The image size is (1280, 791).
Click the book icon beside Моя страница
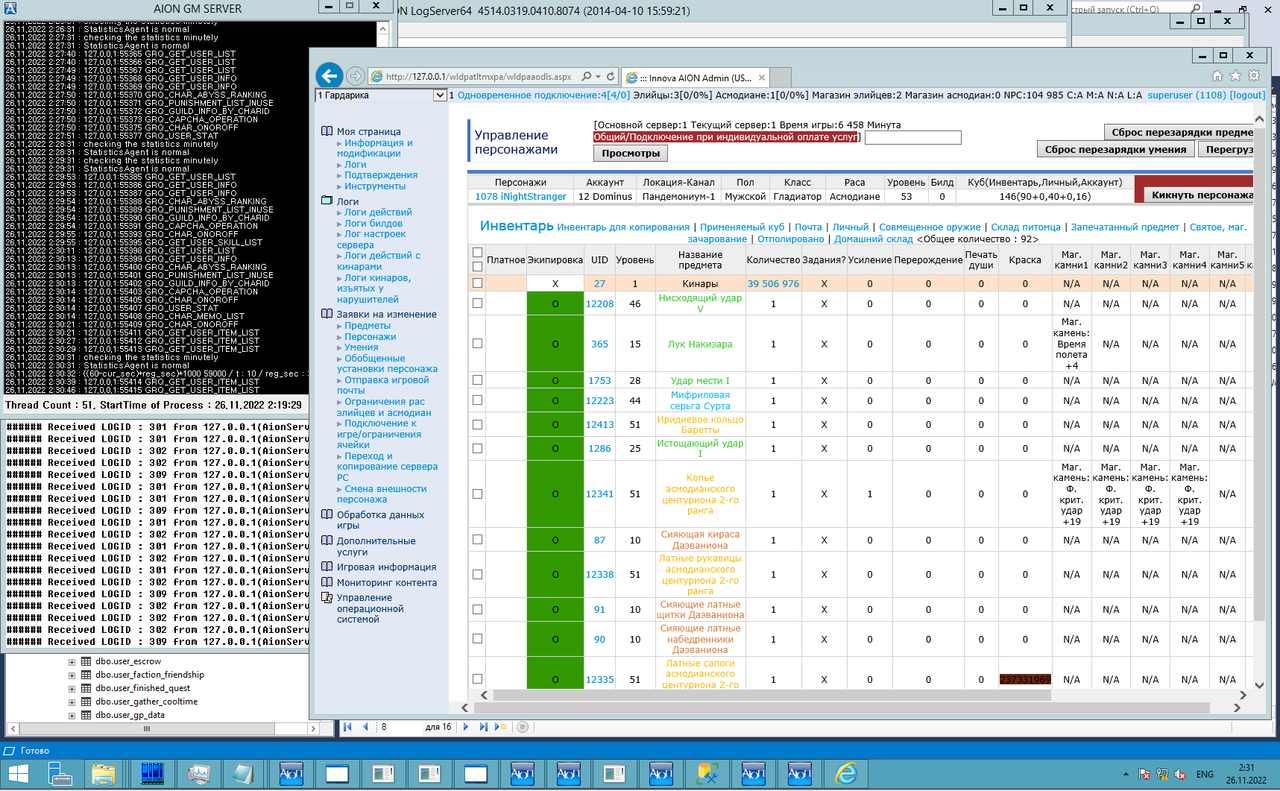point(327,131)
